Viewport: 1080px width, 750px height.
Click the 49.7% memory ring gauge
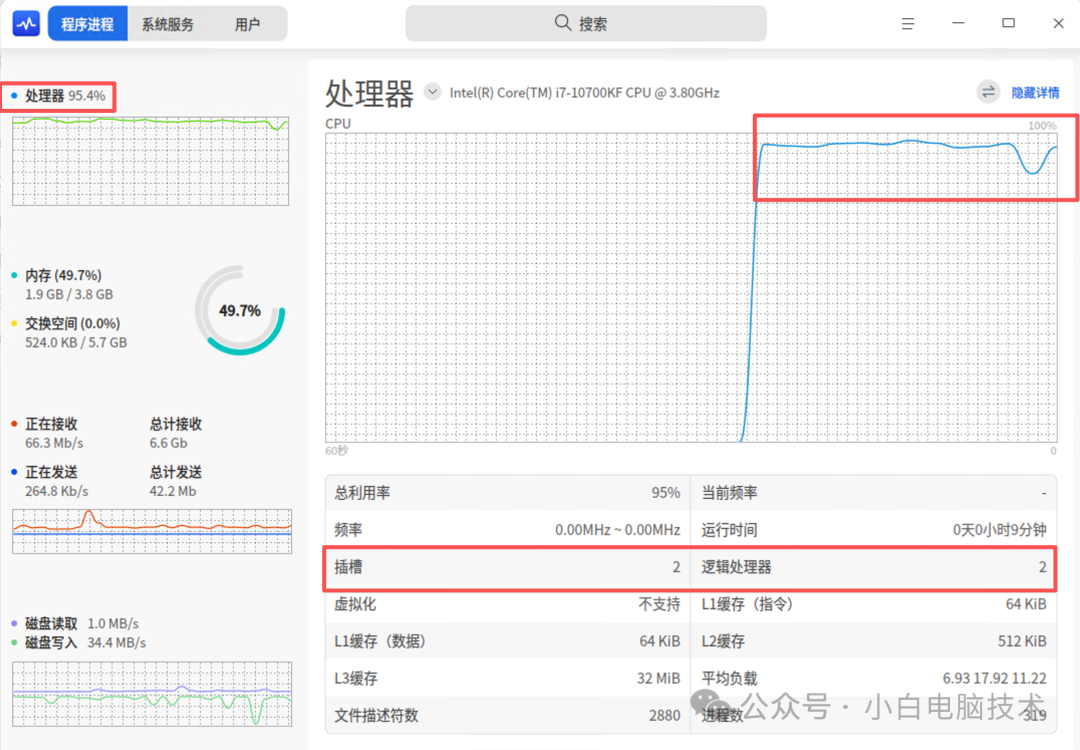point(240,311)
